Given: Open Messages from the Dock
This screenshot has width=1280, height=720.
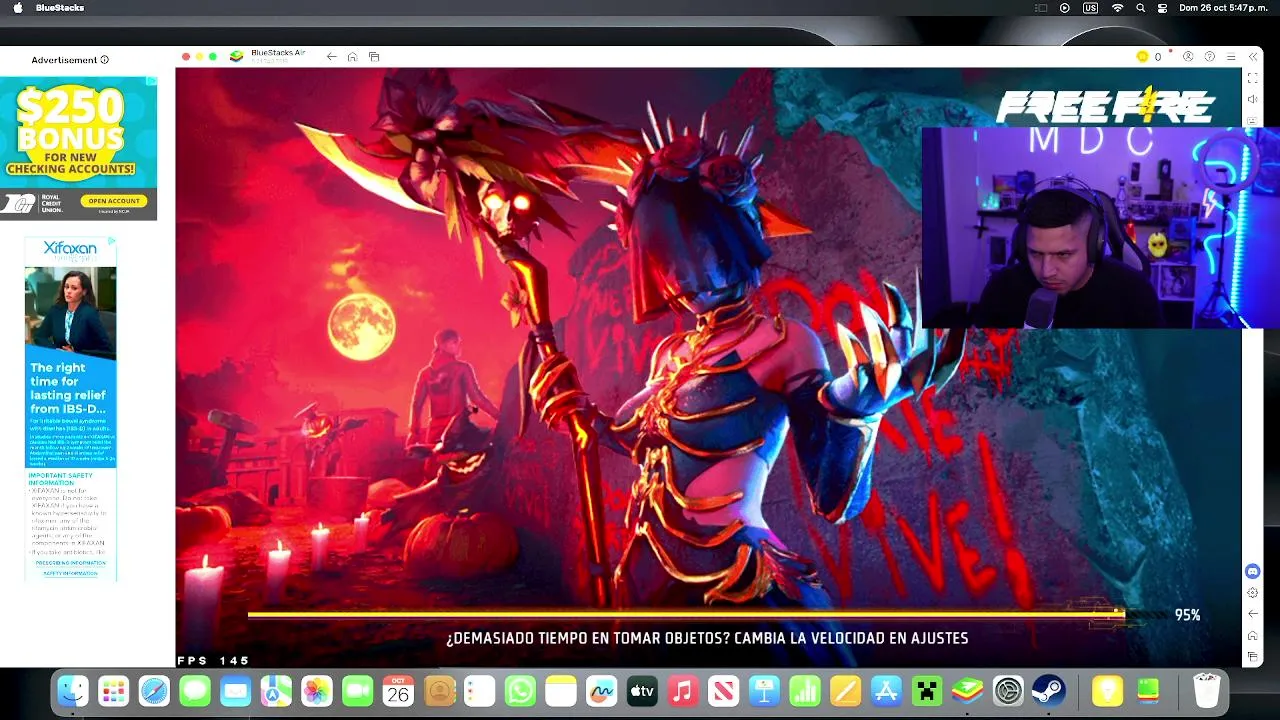Looking at the screenshot, I should click(x=195, y=691).
